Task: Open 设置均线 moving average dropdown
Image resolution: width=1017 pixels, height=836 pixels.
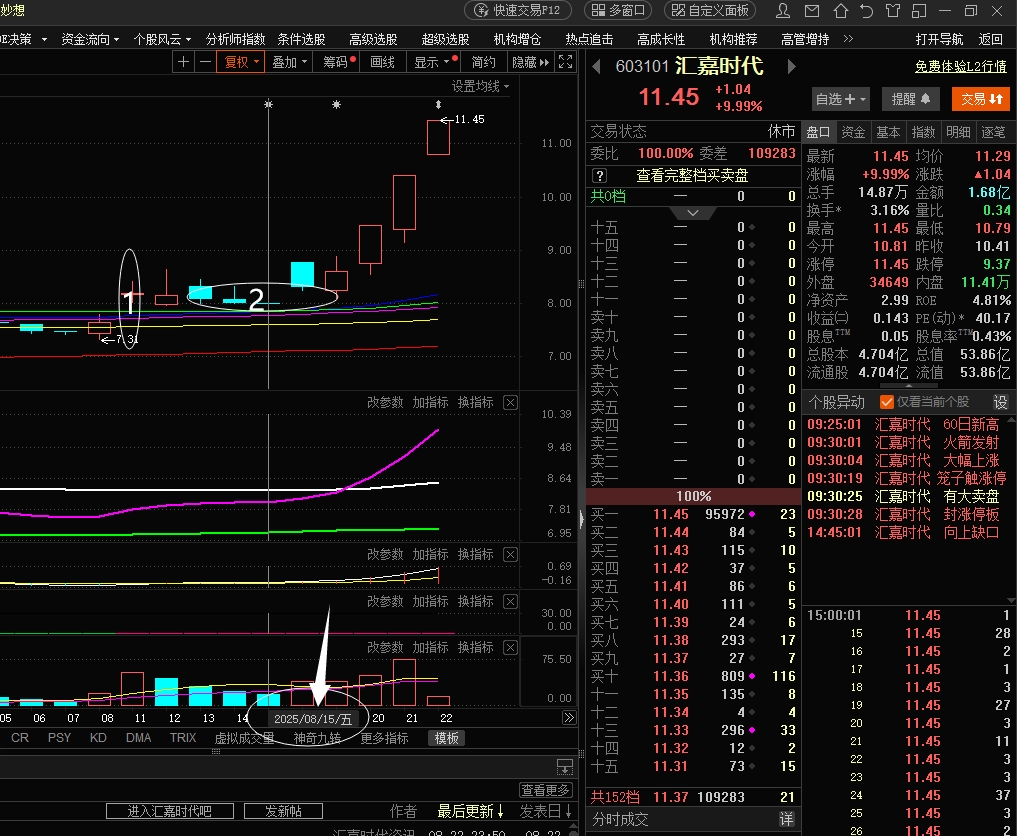Action: click(481, 86)
